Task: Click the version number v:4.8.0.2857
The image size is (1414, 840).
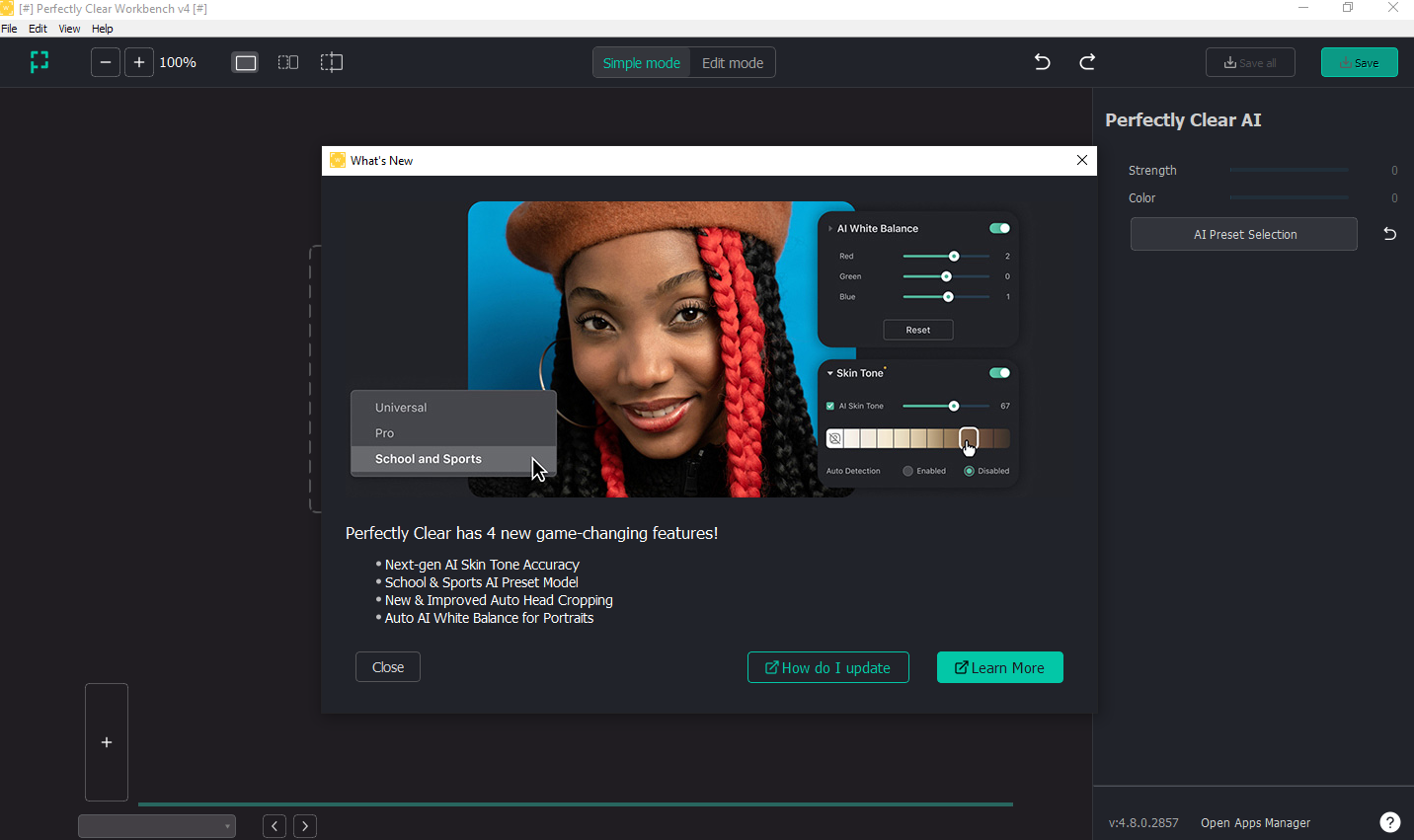Action: (1143, 822)
